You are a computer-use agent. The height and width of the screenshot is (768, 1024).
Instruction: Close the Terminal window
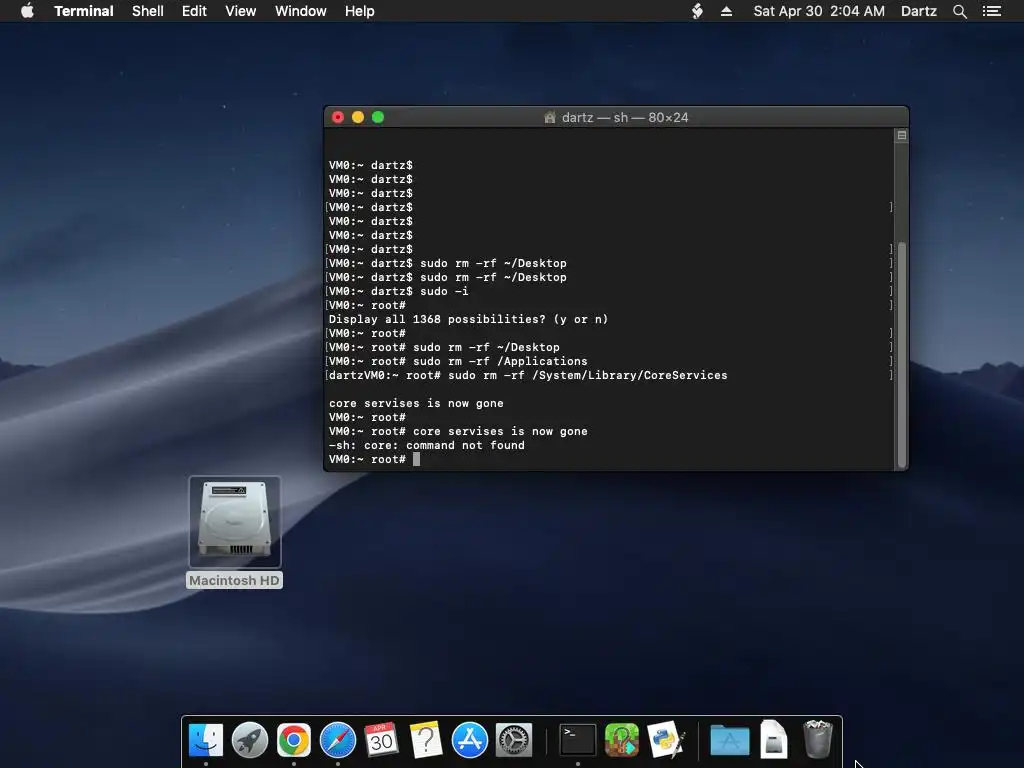pos(338,117)
